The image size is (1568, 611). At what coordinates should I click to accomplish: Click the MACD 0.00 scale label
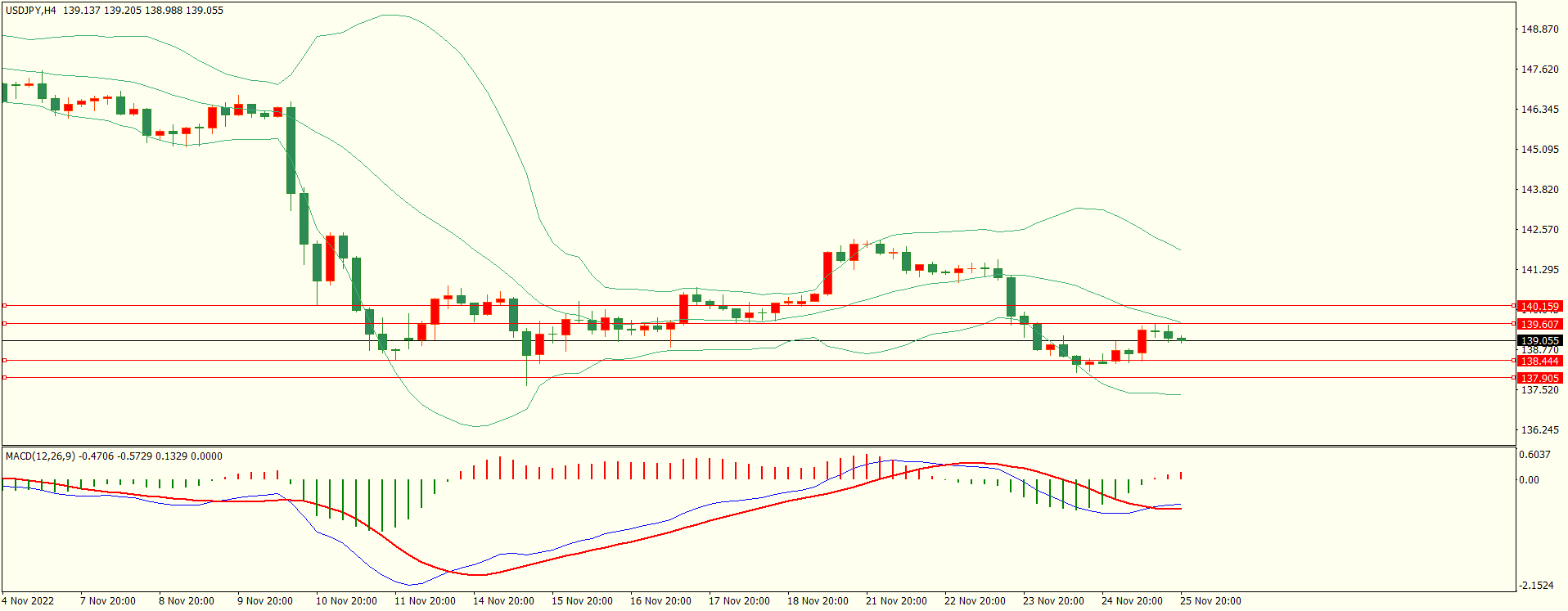[1529, 480]
